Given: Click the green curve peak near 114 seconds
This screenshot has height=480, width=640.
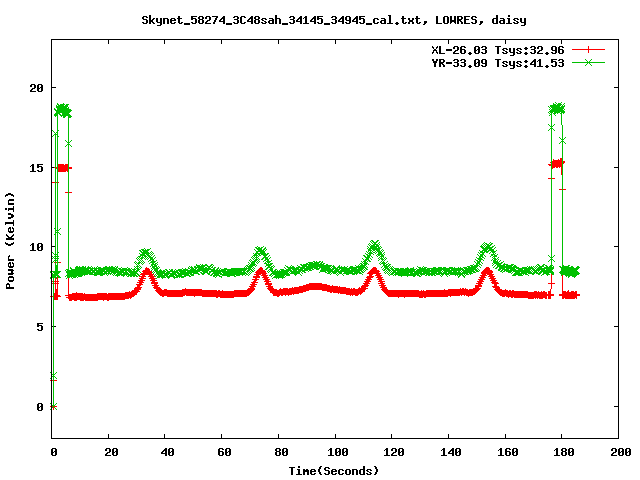Looking at the screenshot, I should pyautogui.click(x=374, y=245).
